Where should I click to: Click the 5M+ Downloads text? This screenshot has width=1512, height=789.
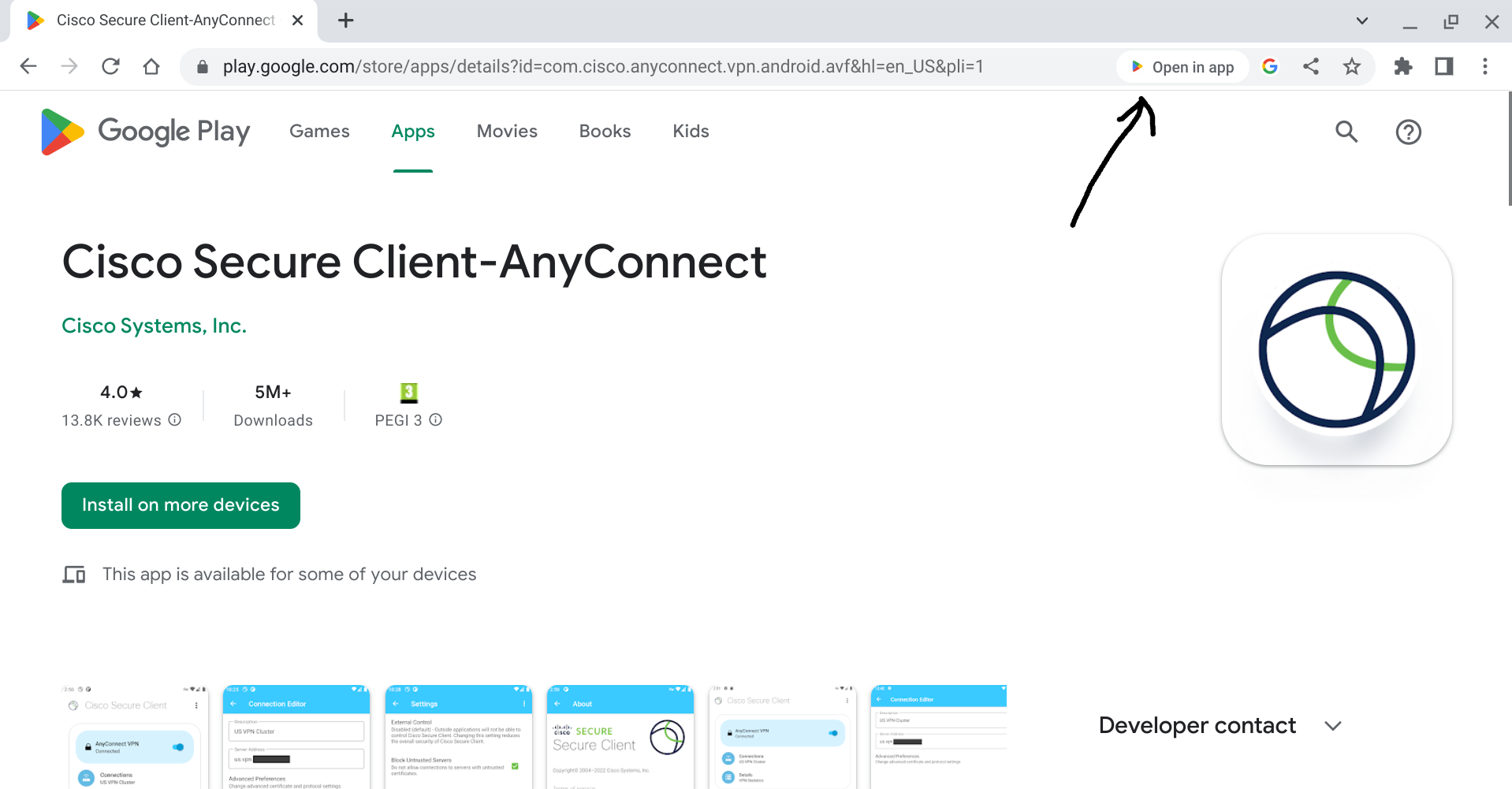click(273, 406)
